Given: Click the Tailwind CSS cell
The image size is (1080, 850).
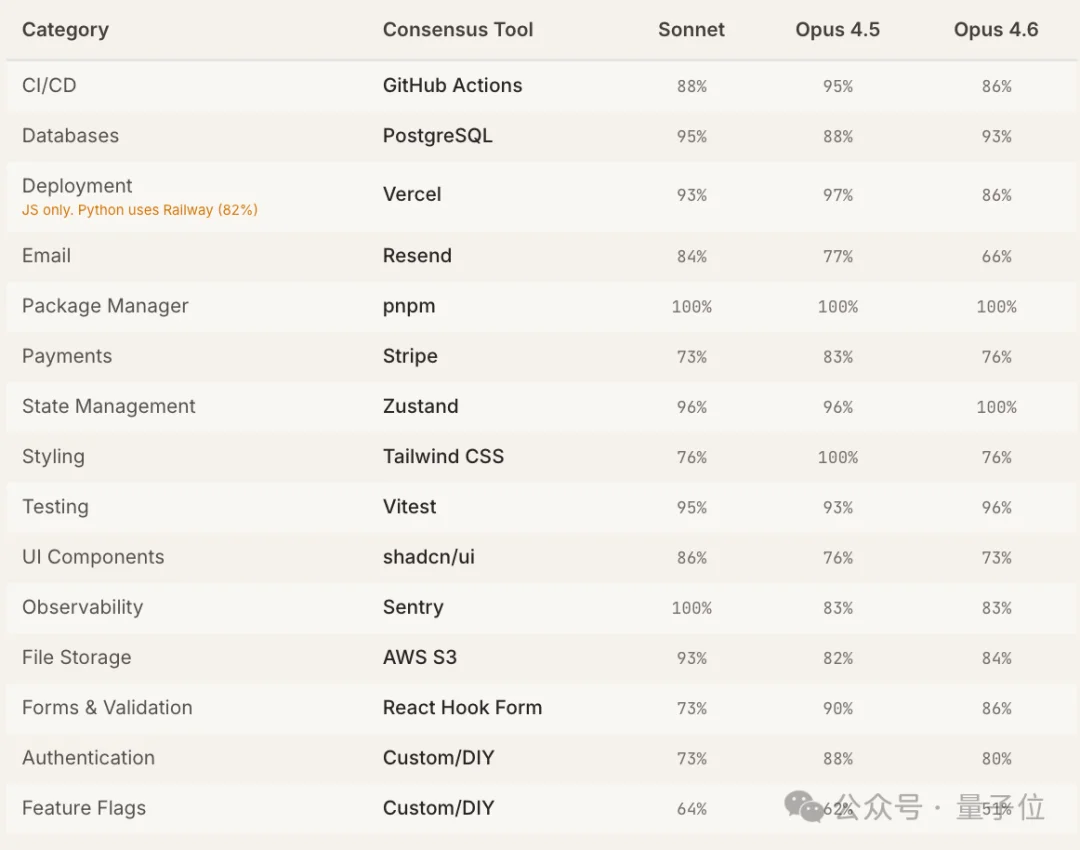Looking at the screenshot, I should [x=443, y=457].
